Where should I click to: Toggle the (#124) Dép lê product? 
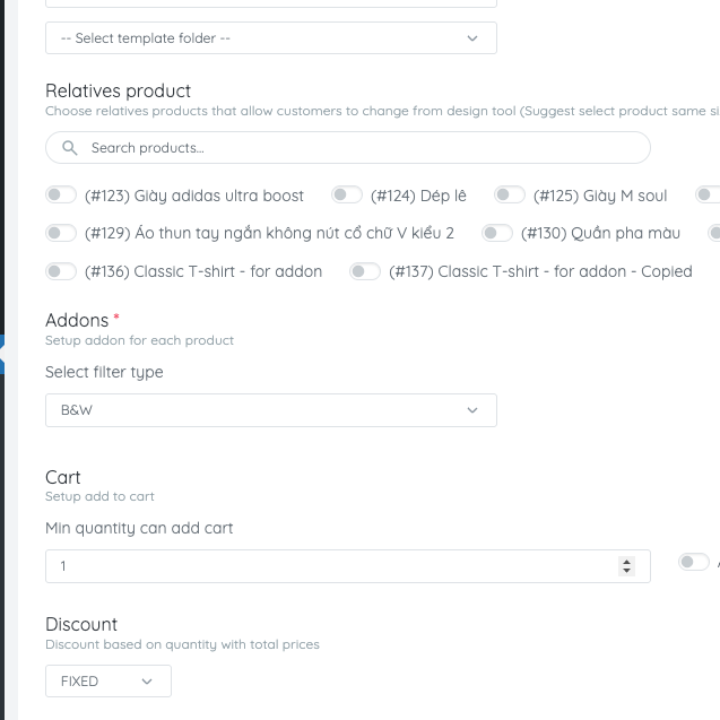[x=347, y=195]
